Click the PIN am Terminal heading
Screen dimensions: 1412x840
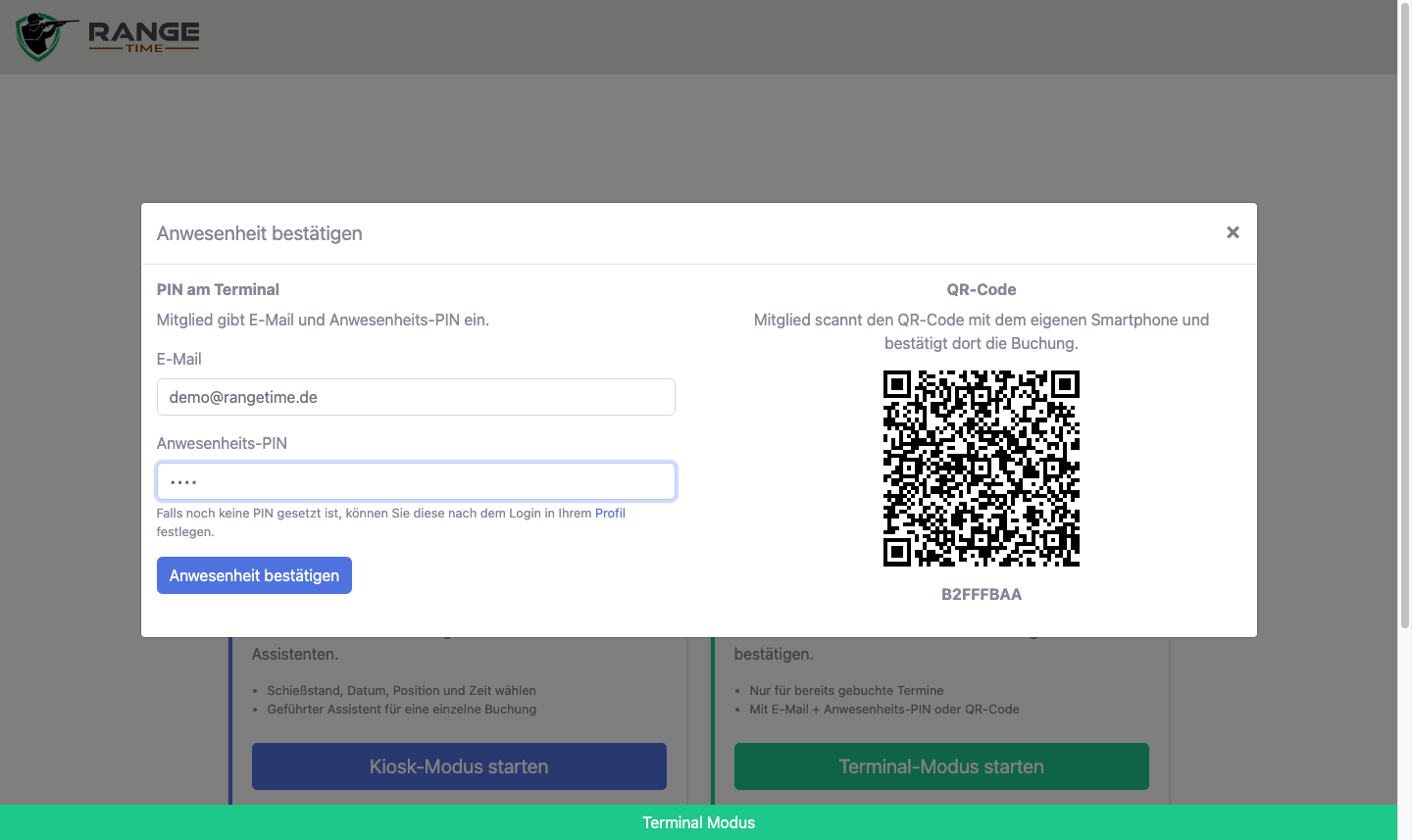click(x=218, y=289)
